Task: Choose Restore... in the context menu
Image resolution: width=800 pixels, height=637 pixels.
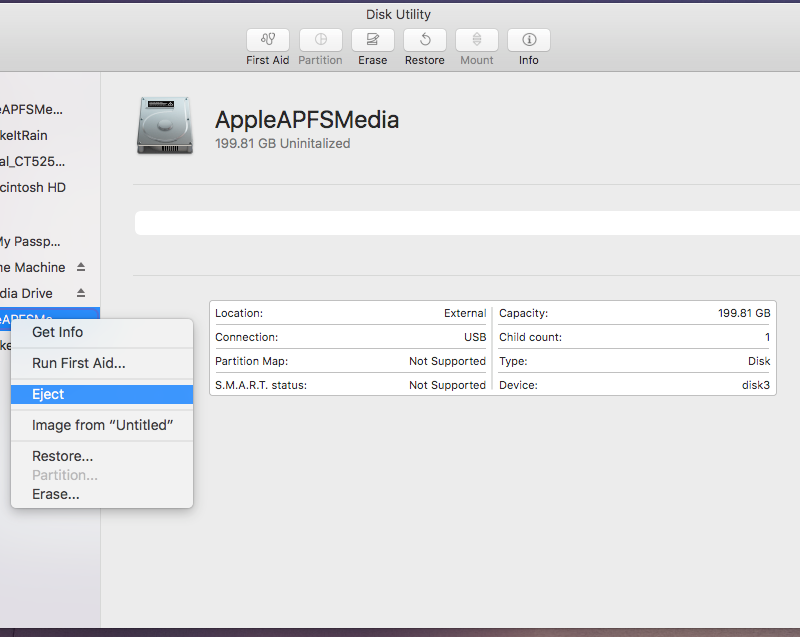Action: pos(102,456)
